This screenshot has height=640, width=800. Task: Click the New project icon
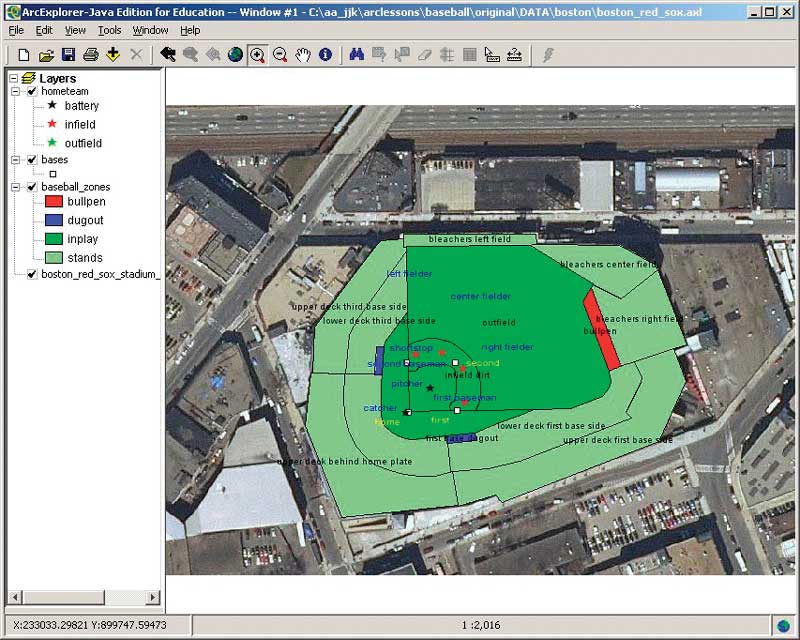pyautogui.click(x=23, y=55)
